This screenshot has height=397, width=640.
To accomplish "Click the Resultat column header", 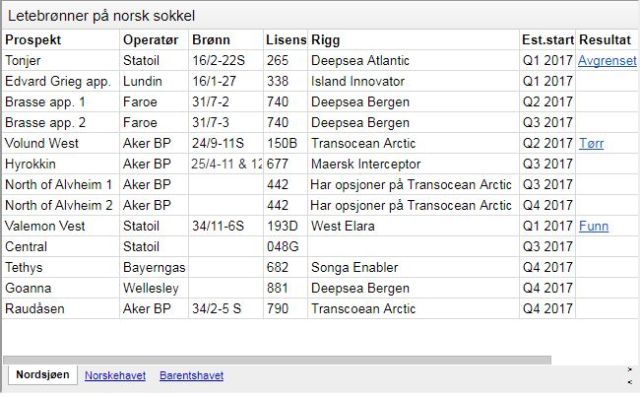I will [607, 40].
